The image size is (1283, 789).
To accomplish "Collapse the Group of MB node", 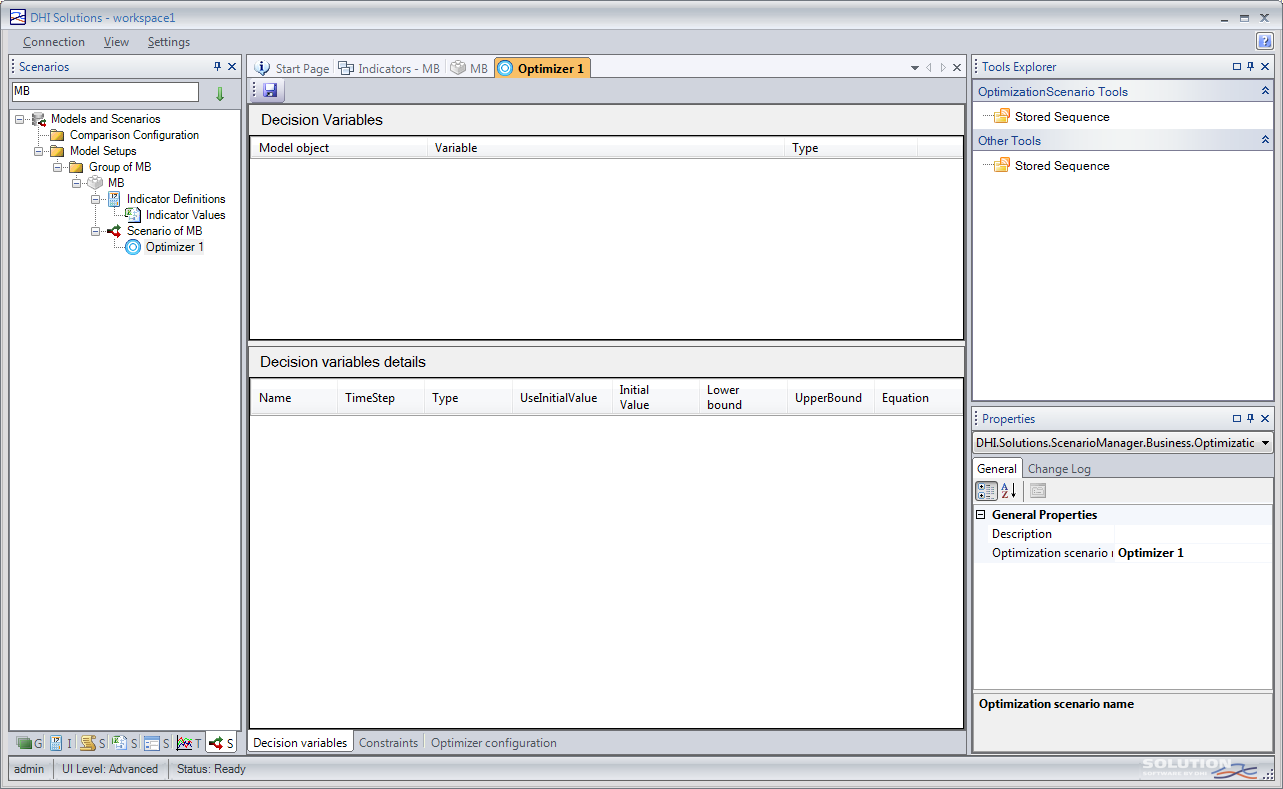I will point(58,167).
